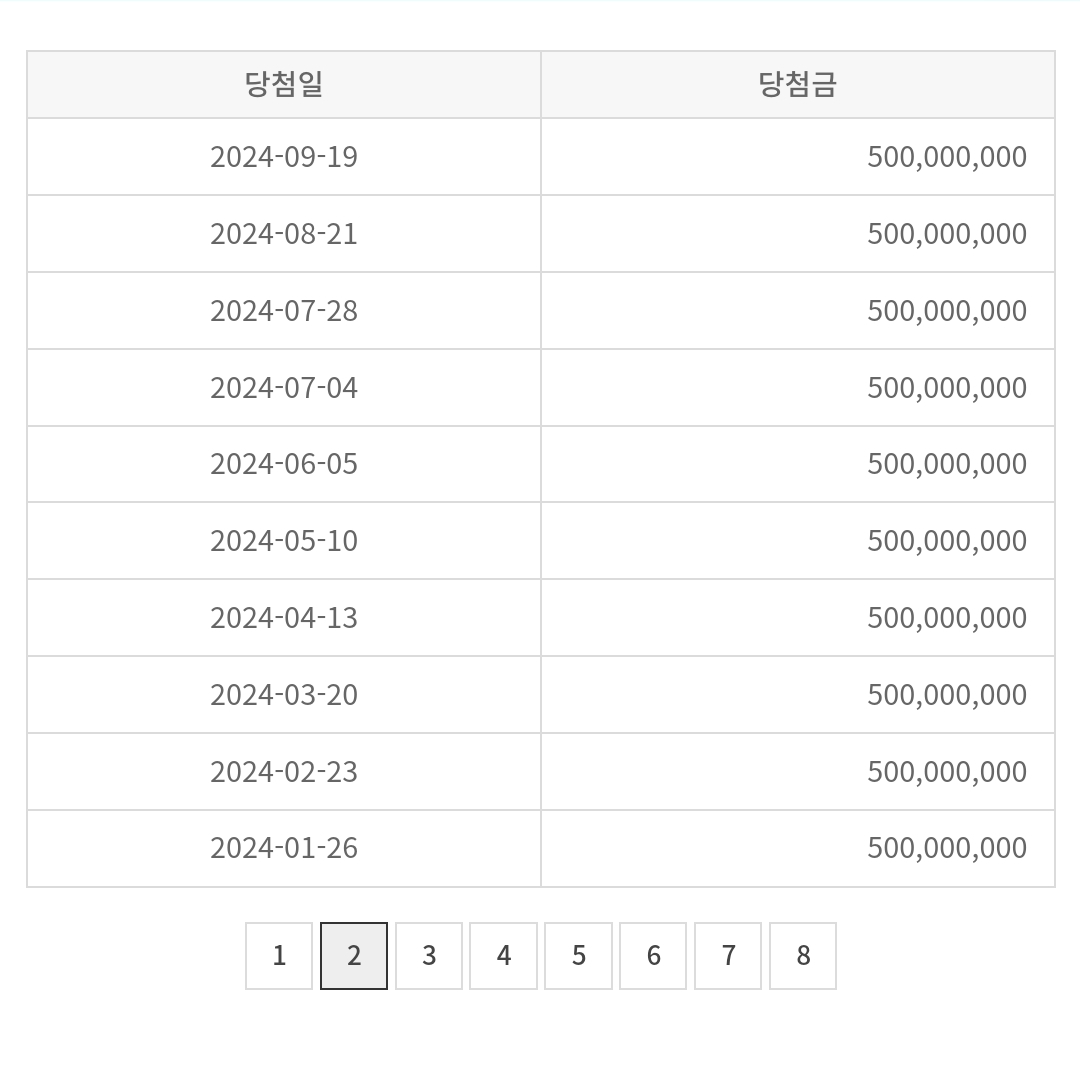The image size is (1080, 1080).
Task: Click the 2024-08-21 row date
Action: coord(284,234)
